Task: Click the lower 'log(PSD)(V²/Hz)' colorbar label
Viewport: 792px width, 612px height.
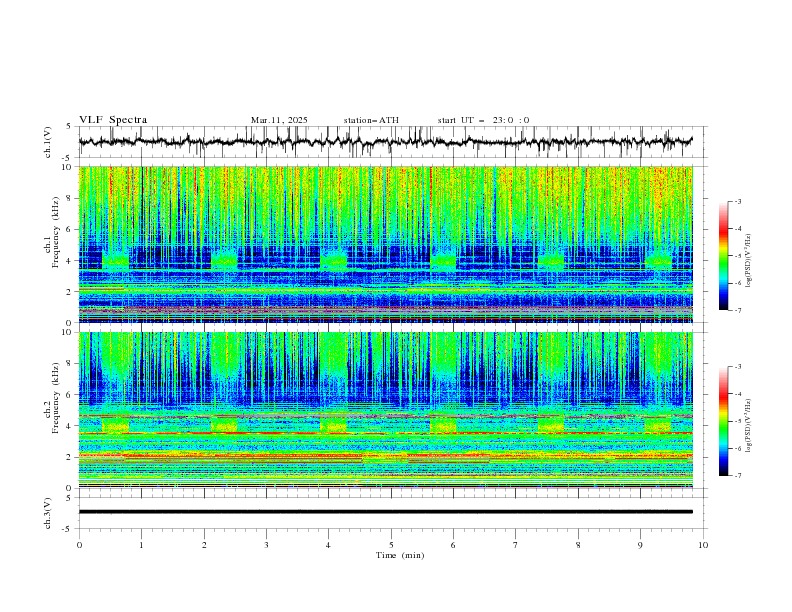Action: click(749, 425)
